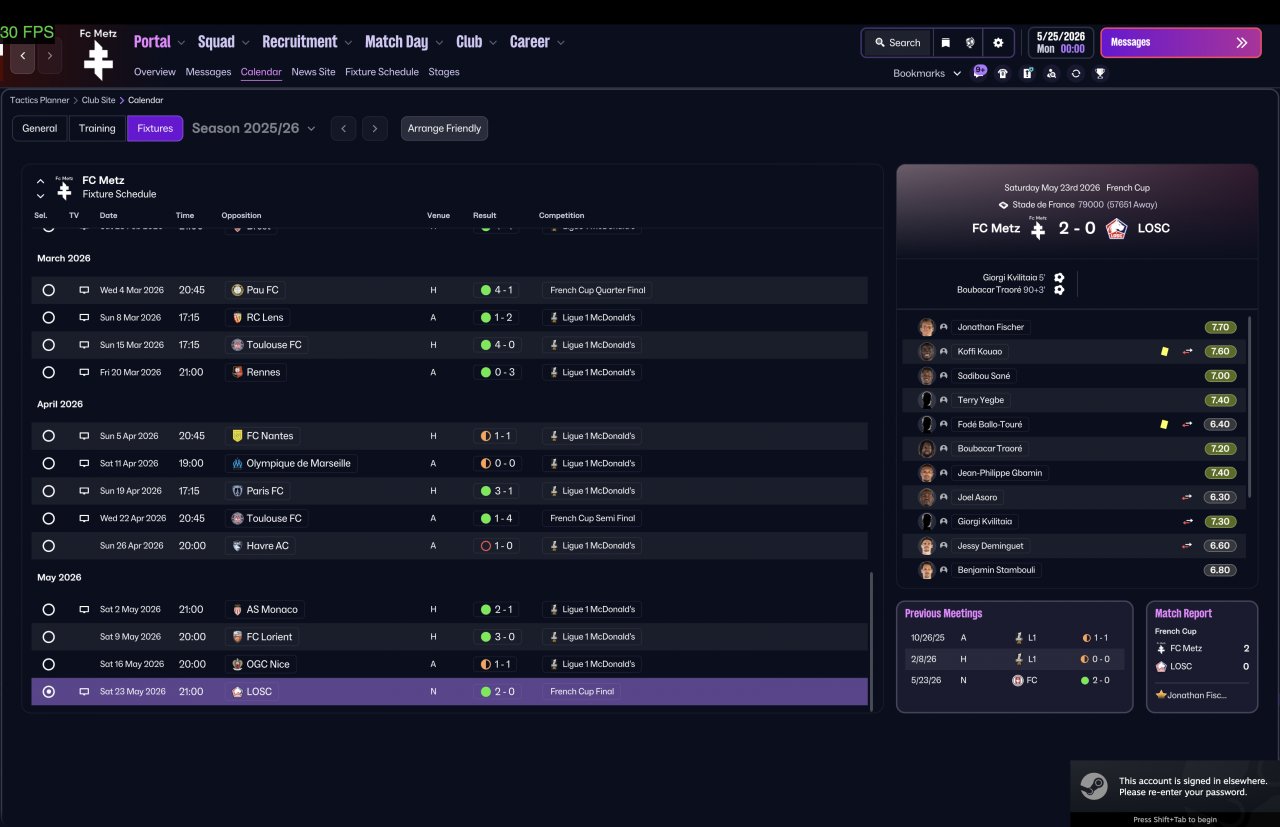1280x827 pixels.
Task: Open the purple Messages button
Action: [x=1180, y=43]
